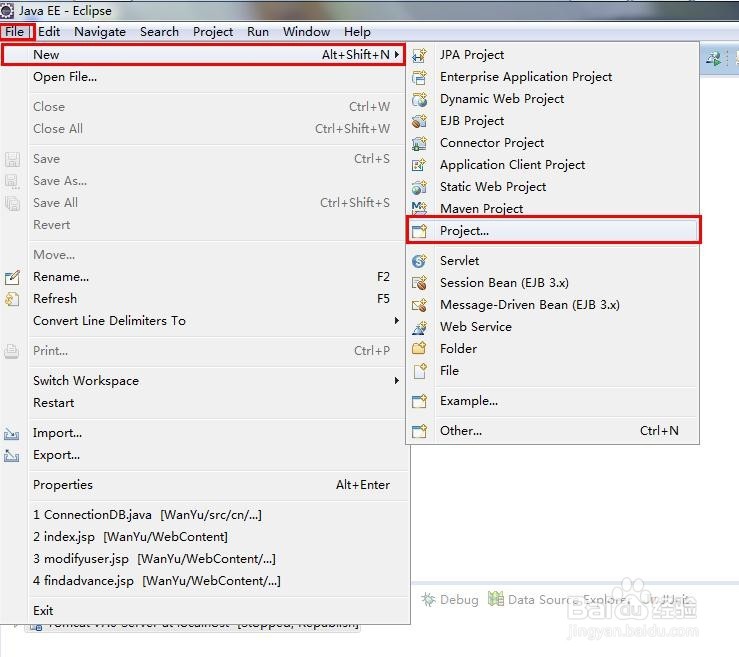Open recent file 3 modifyuser.jsp
This screenshot has width=739, height=657.
pos(203,559)
